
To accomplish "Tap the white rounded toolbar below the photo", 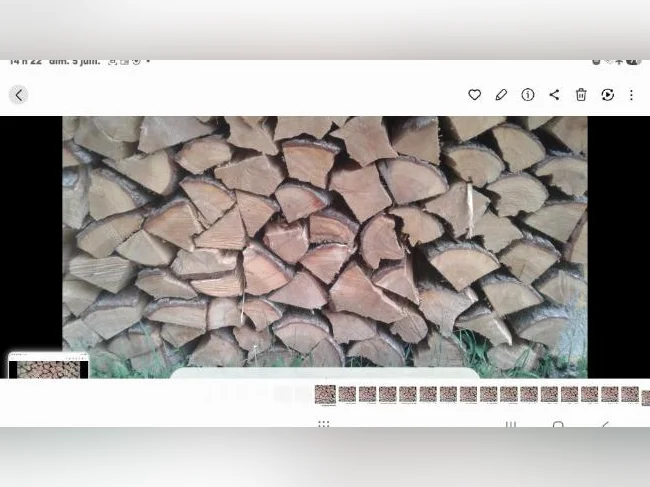I will (x=325, y=373).
